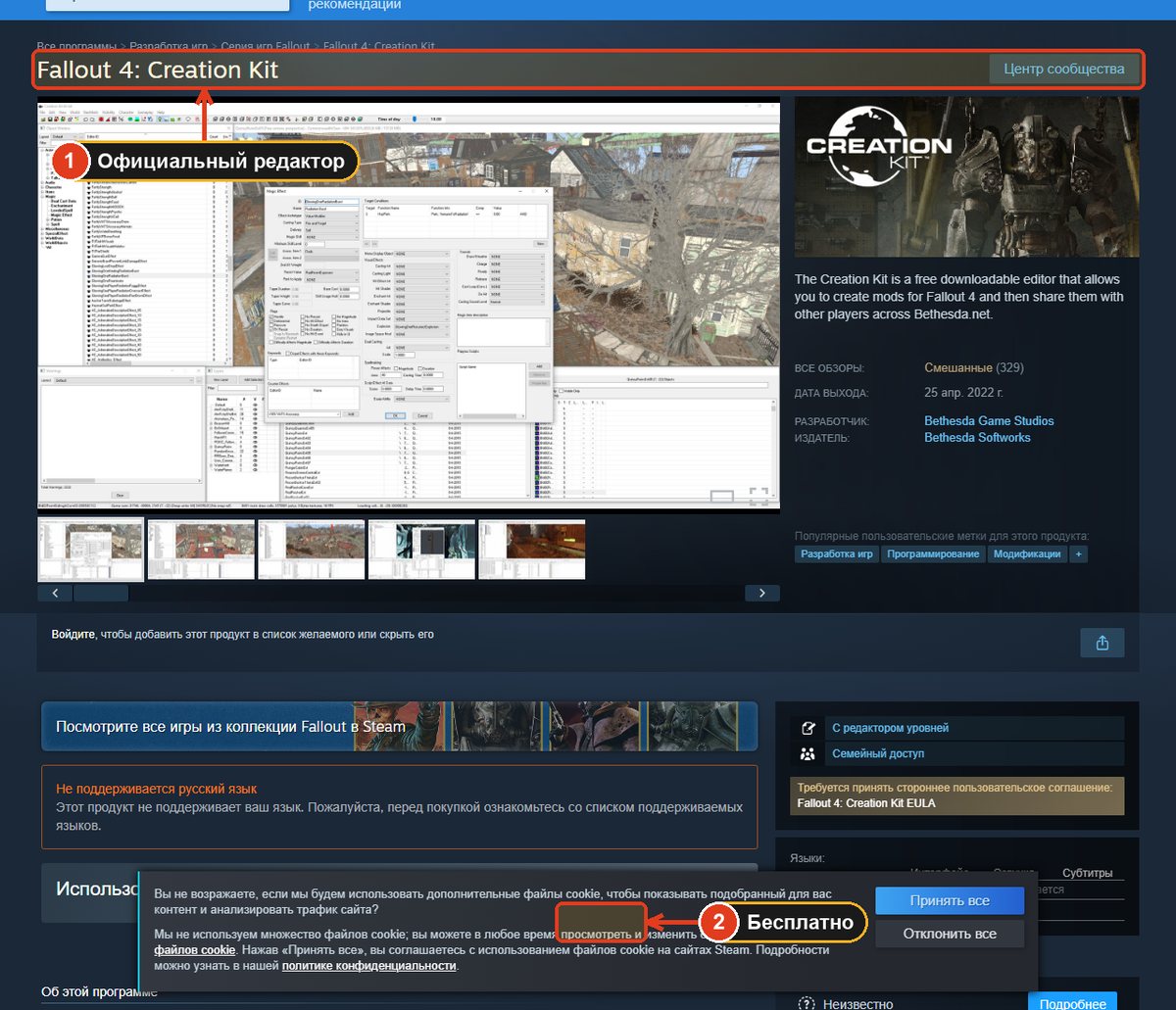Select the Модификации tag
The width and height of the screenshot is (1176, 1010).
(1027, 553)
